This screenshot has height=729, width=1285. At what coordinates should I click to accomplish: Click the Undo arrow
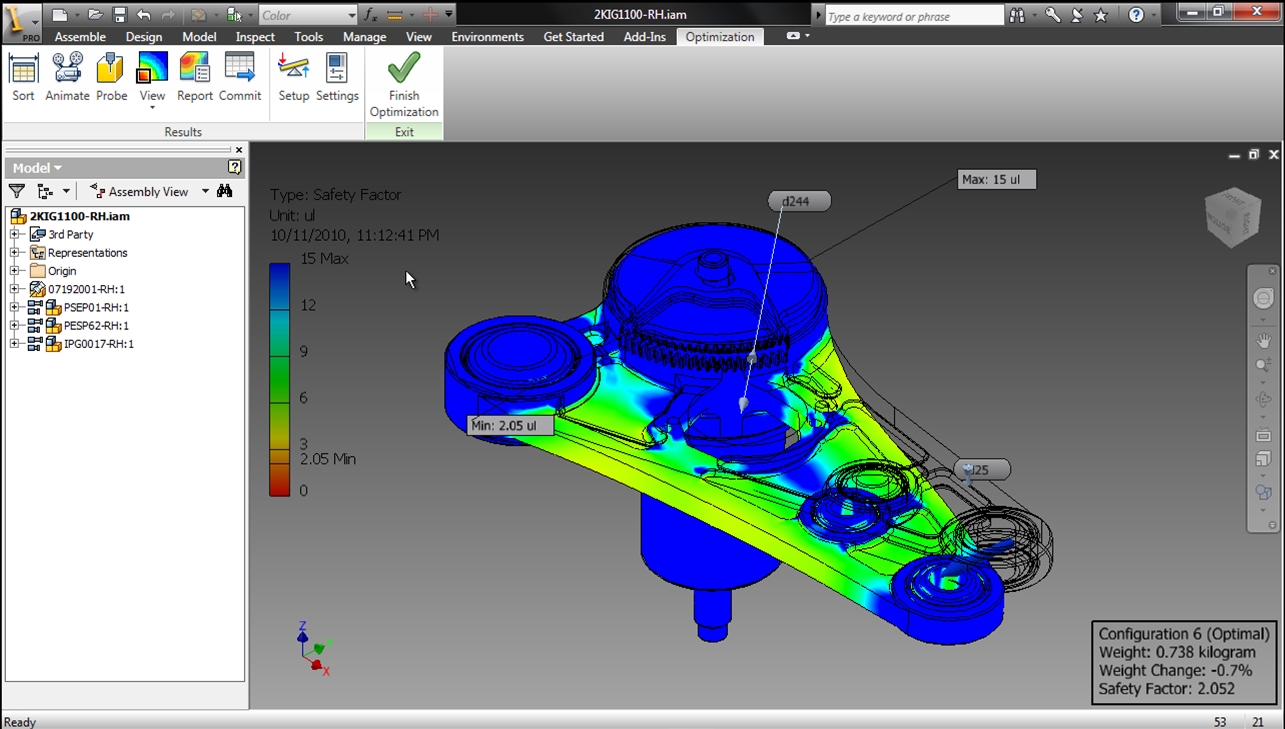point(144,14)
